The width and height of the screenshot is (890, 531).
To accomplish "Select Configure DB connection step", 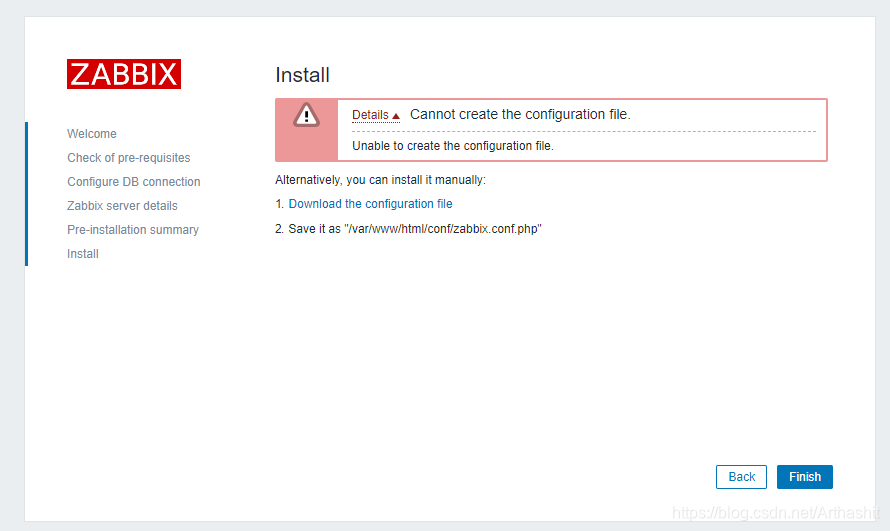I will click(x=134, y=182).
